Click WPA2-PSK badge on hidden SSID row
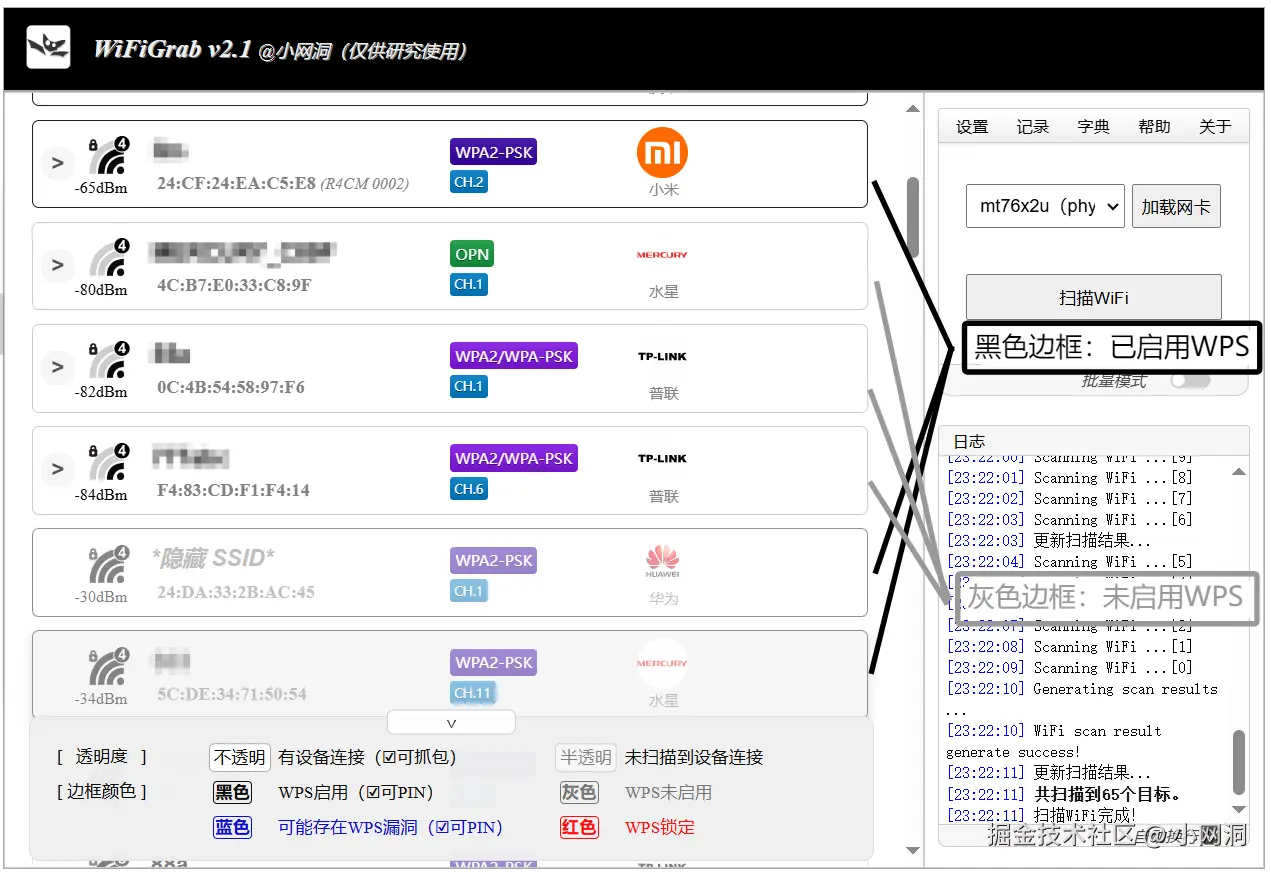1271x872 pixels. tap(494, 560)
